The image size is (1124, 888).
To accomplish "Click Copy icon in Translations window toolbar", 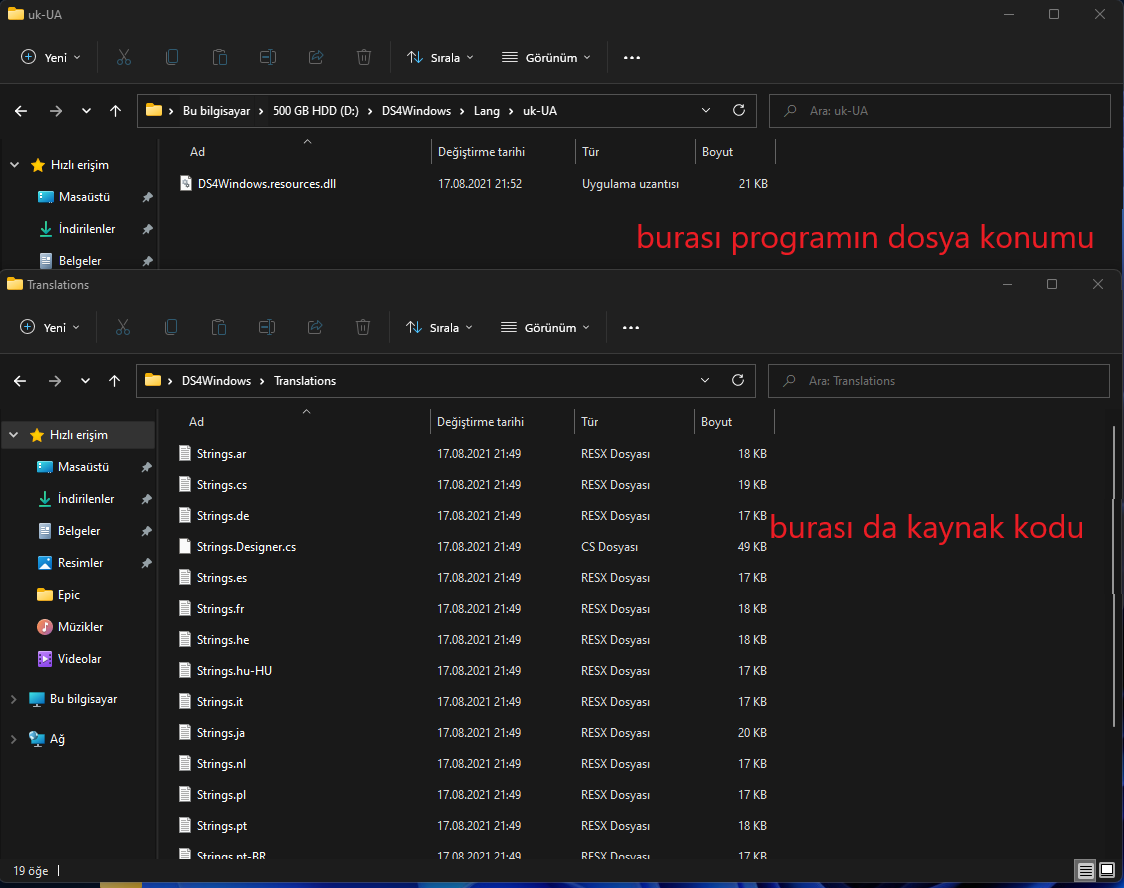I will click(171, 328).
